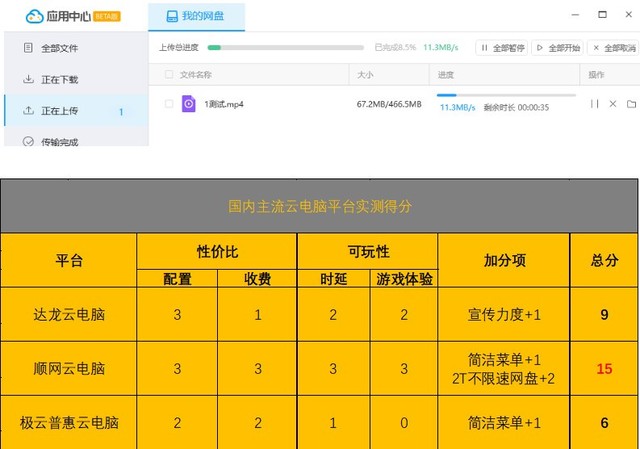Screen dimensions: 640x449
Task: Click the 性价比 header cell
Action: [x=217, y=251]
